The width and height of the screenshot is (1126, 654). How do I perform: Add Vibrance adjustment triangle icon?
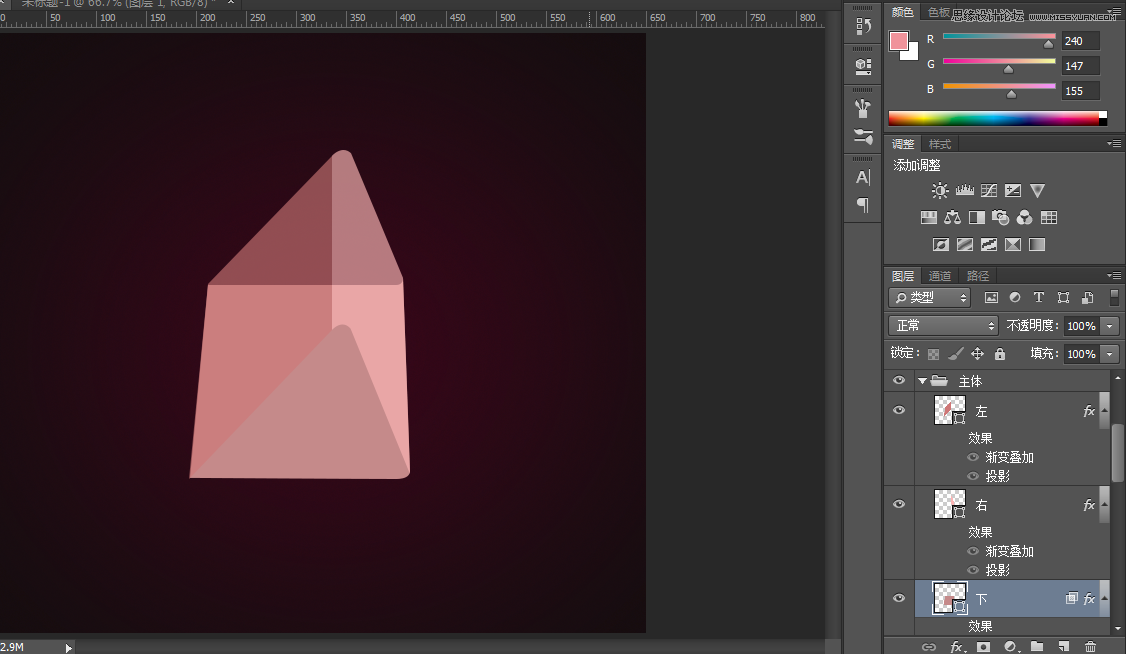click(1037, 190)
